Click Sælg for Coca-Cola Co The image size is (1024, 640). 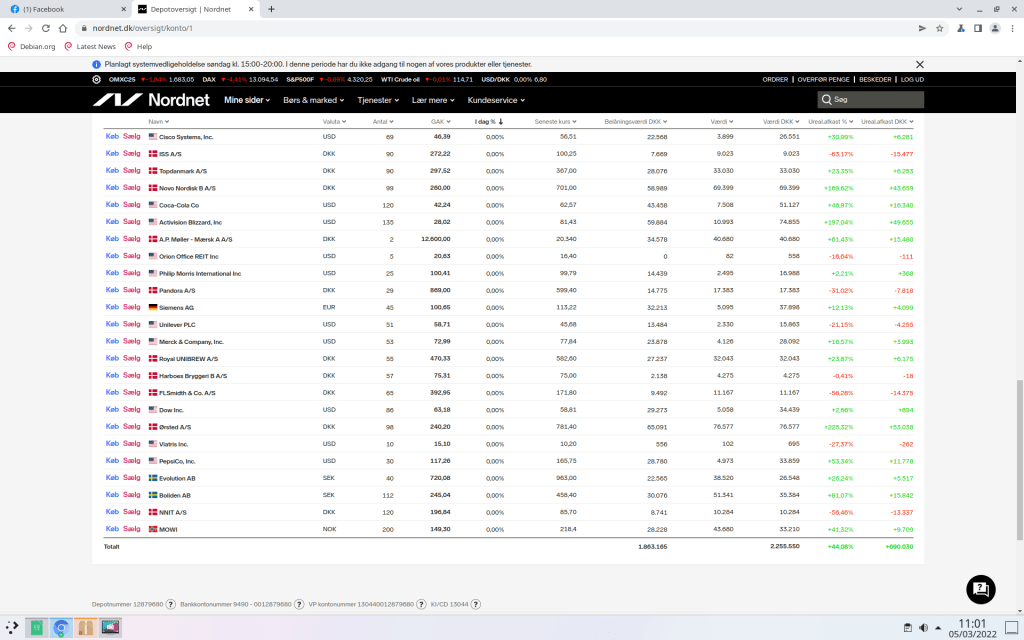(x=132, y=204)
